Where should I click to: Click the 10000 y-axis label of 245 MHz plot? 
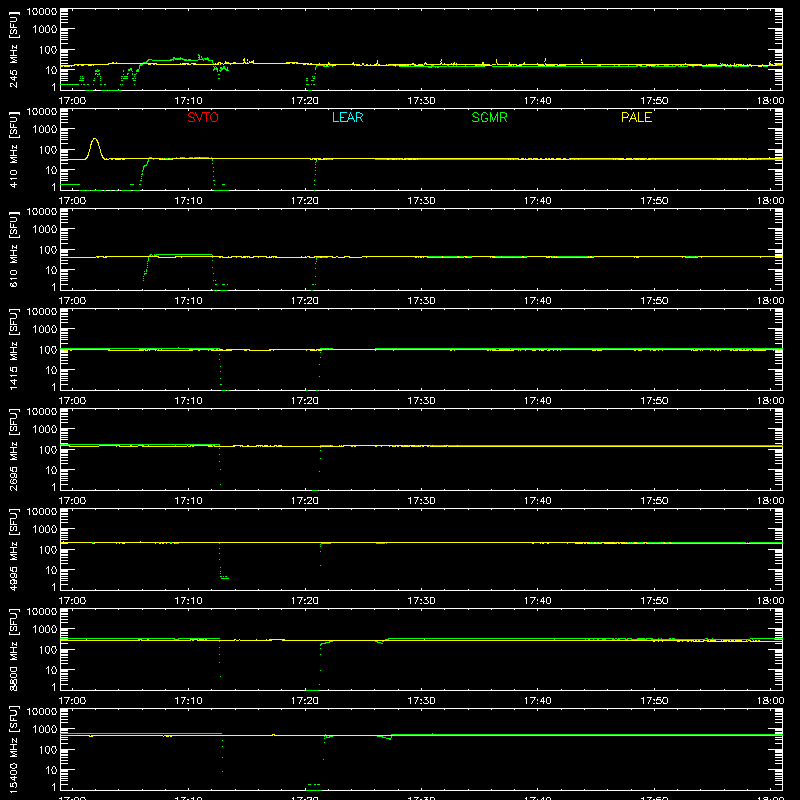click(42, 12)
